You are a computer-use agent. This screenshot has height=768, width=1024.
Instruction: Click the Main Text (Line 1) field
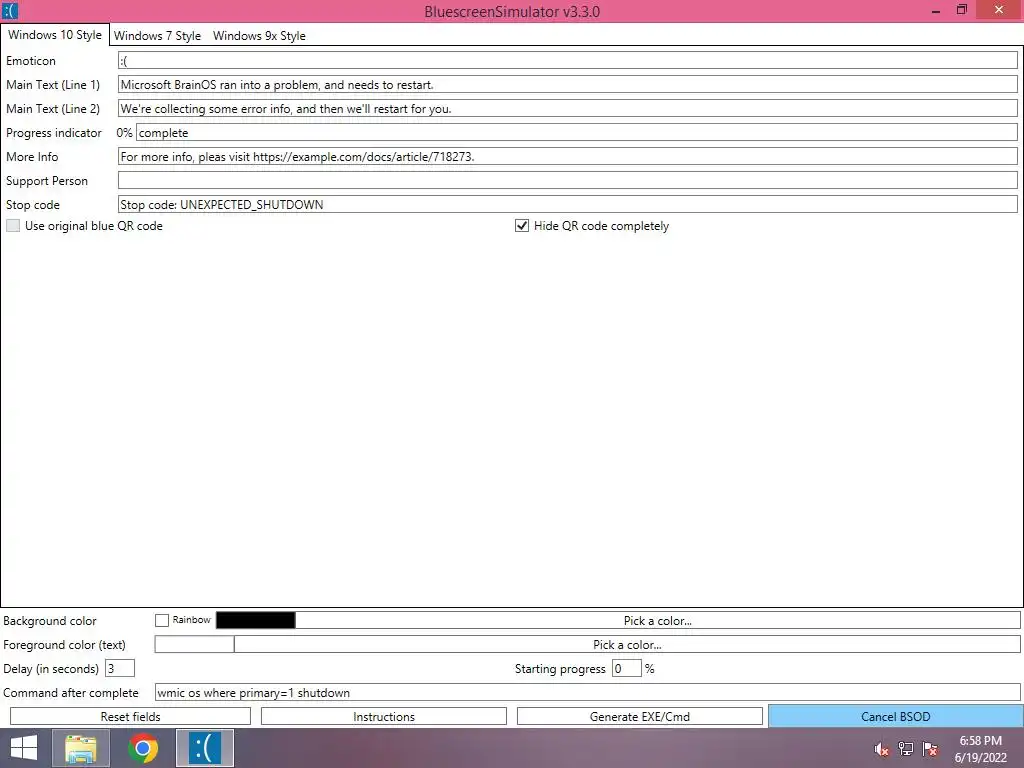(x=568, y=84)
